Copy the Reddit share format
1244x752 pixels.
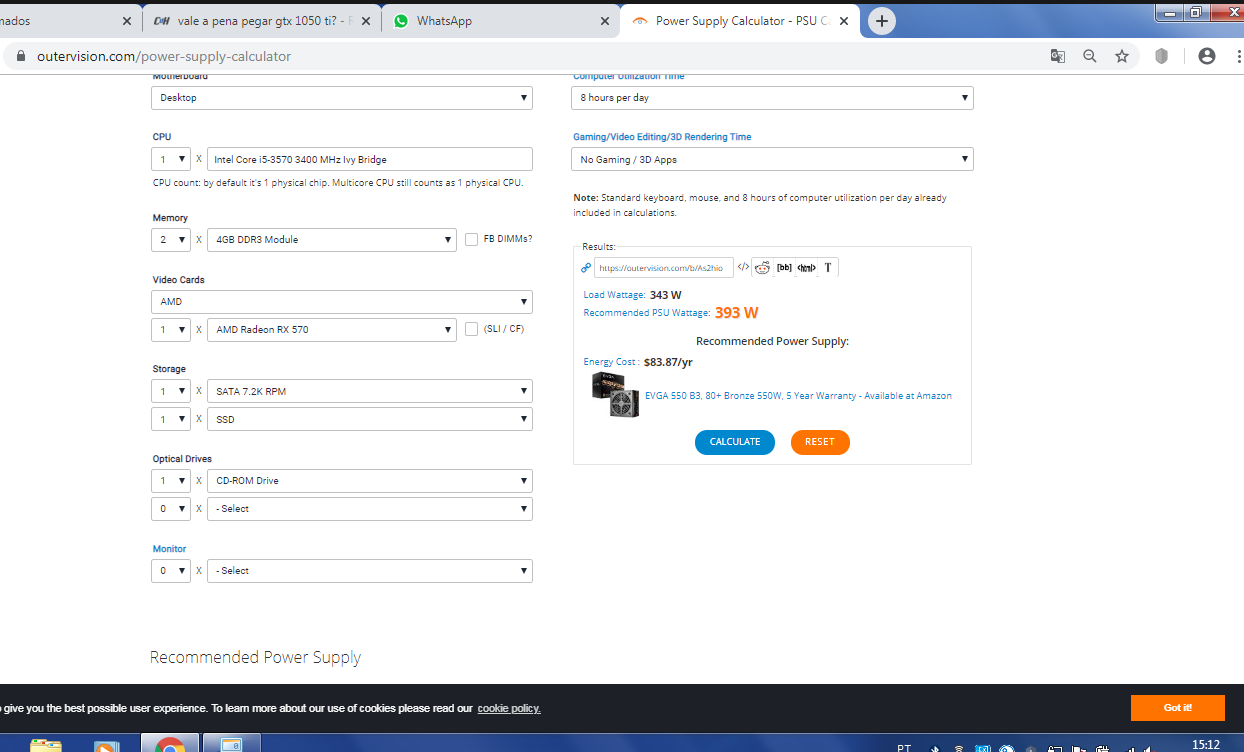[762, 267]
